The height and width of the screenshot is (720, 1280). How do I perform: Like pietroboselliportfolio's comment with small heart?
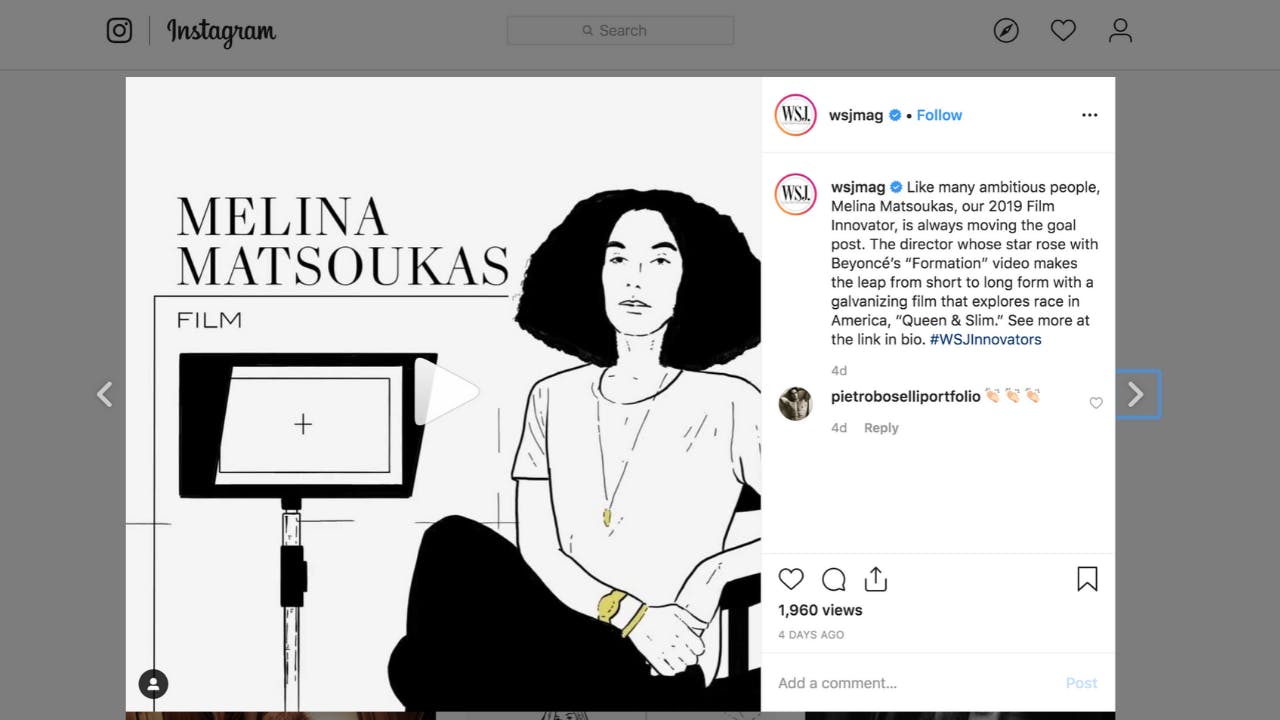(x=1096, y=403)
